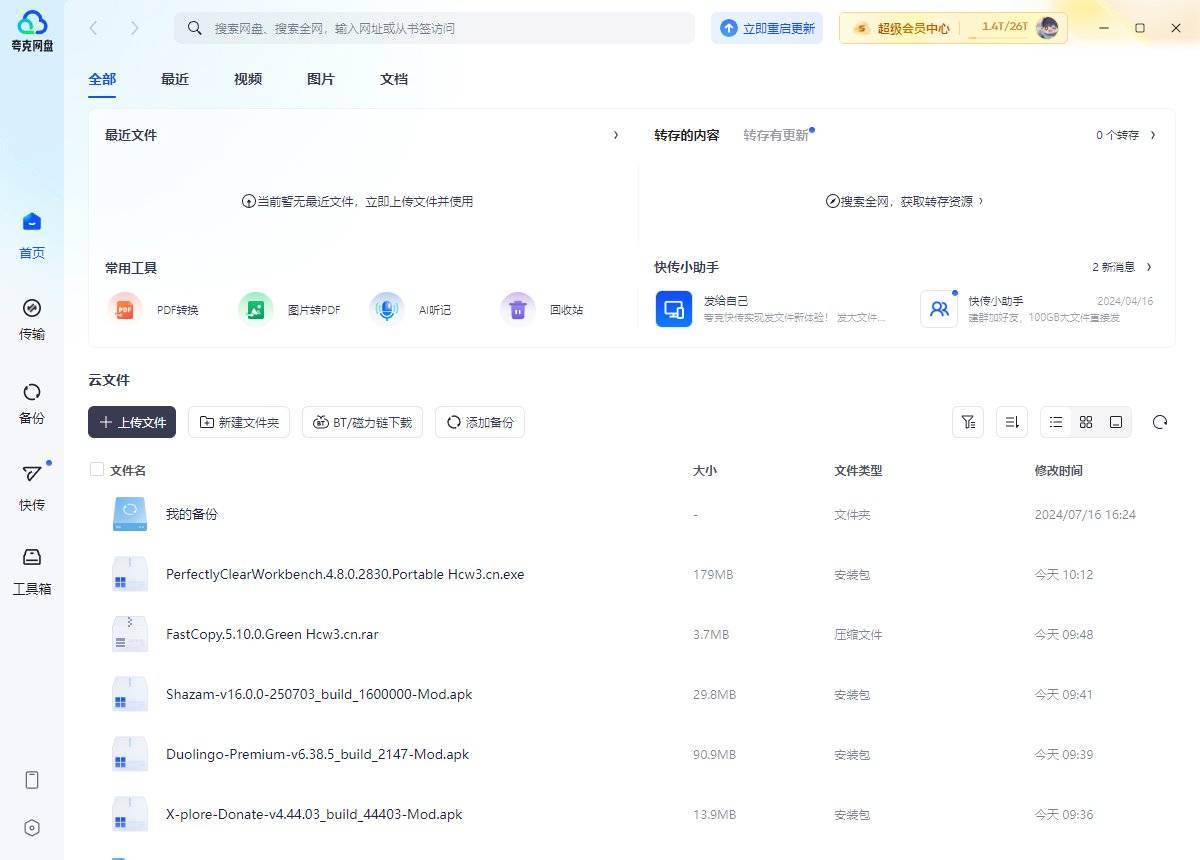This screenshot has width=1200, height=860.
Task: Switch the file list to grid view
Action: [x=1086, y=422]
